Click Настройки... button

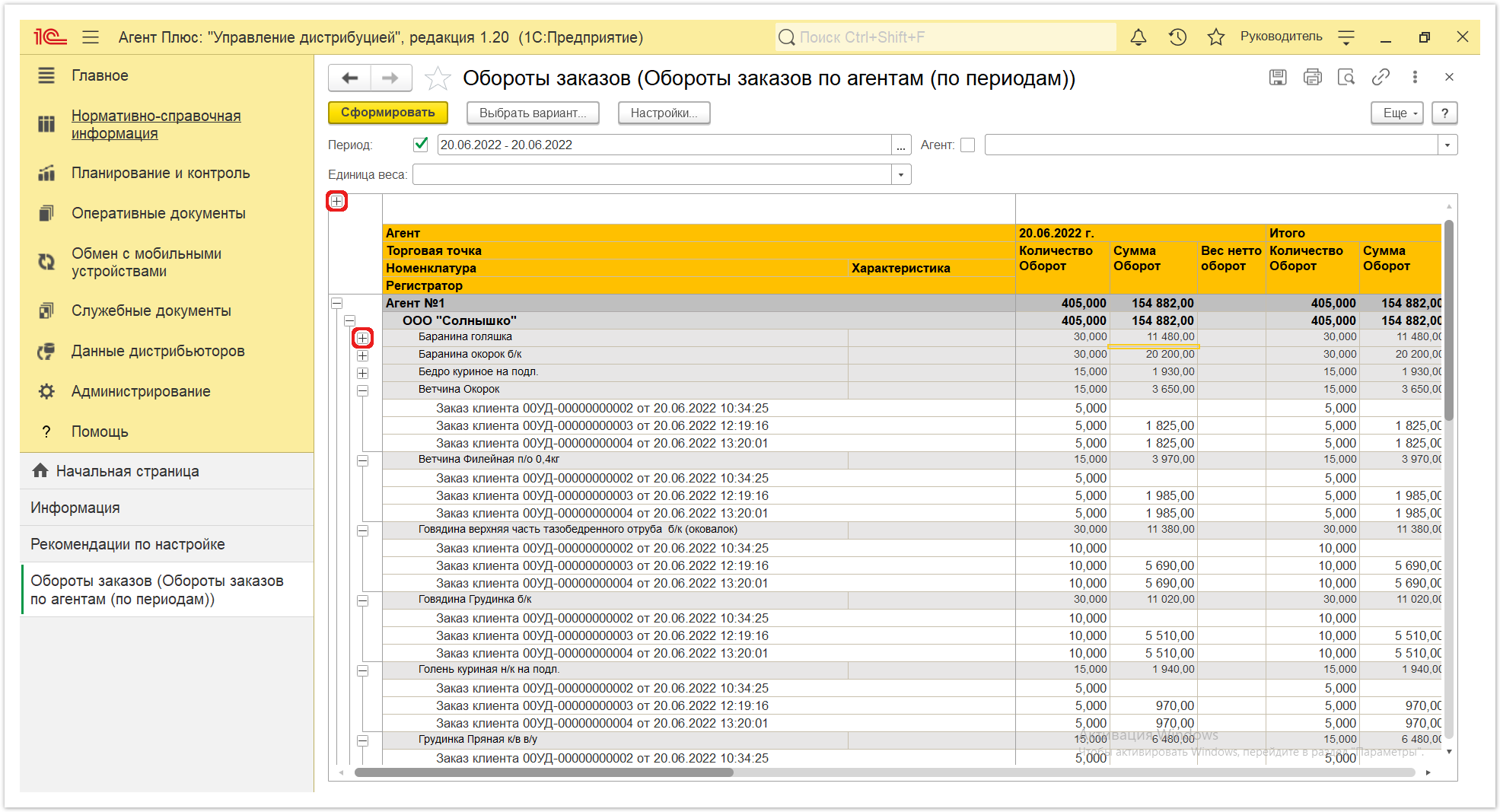click(664, 113)
